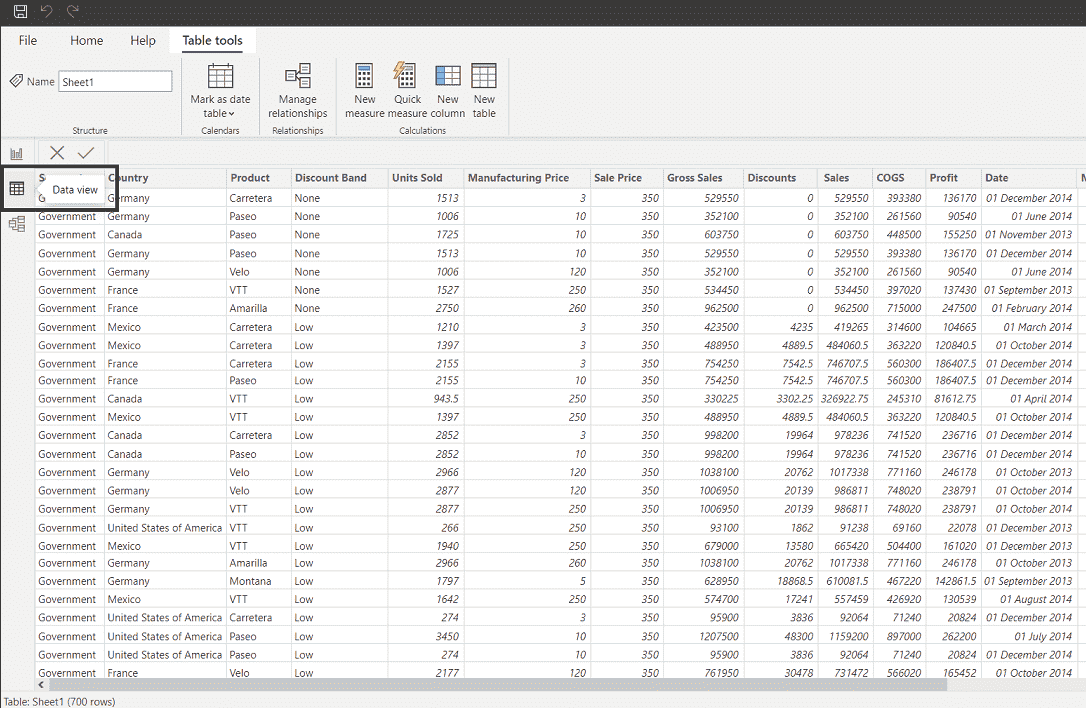Click the table Name input field
Screen dimensions: 1086x708
tap(115, 82)
